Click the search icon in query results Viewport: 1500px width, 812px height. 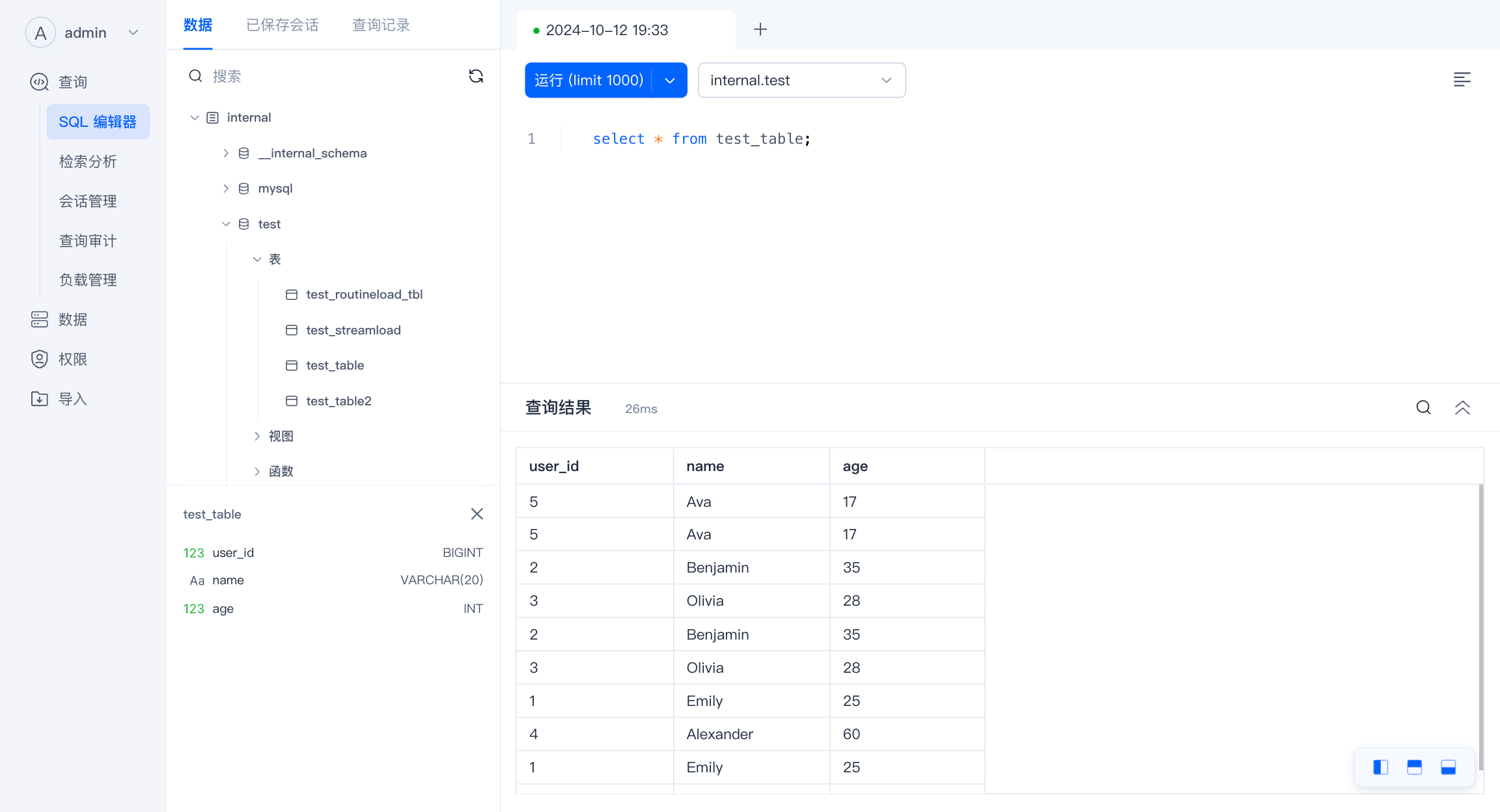(1423, 408)
